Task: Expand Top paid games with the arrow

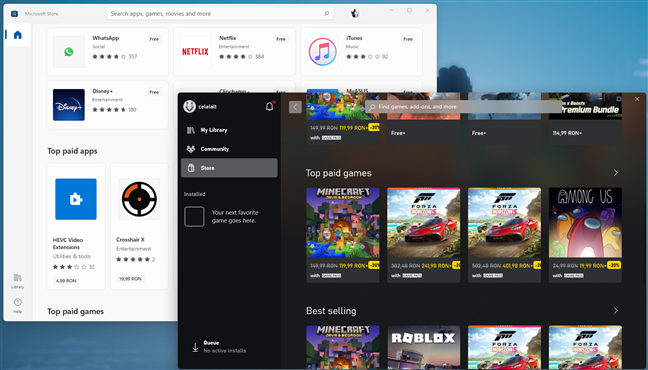Action: point(616,173)
